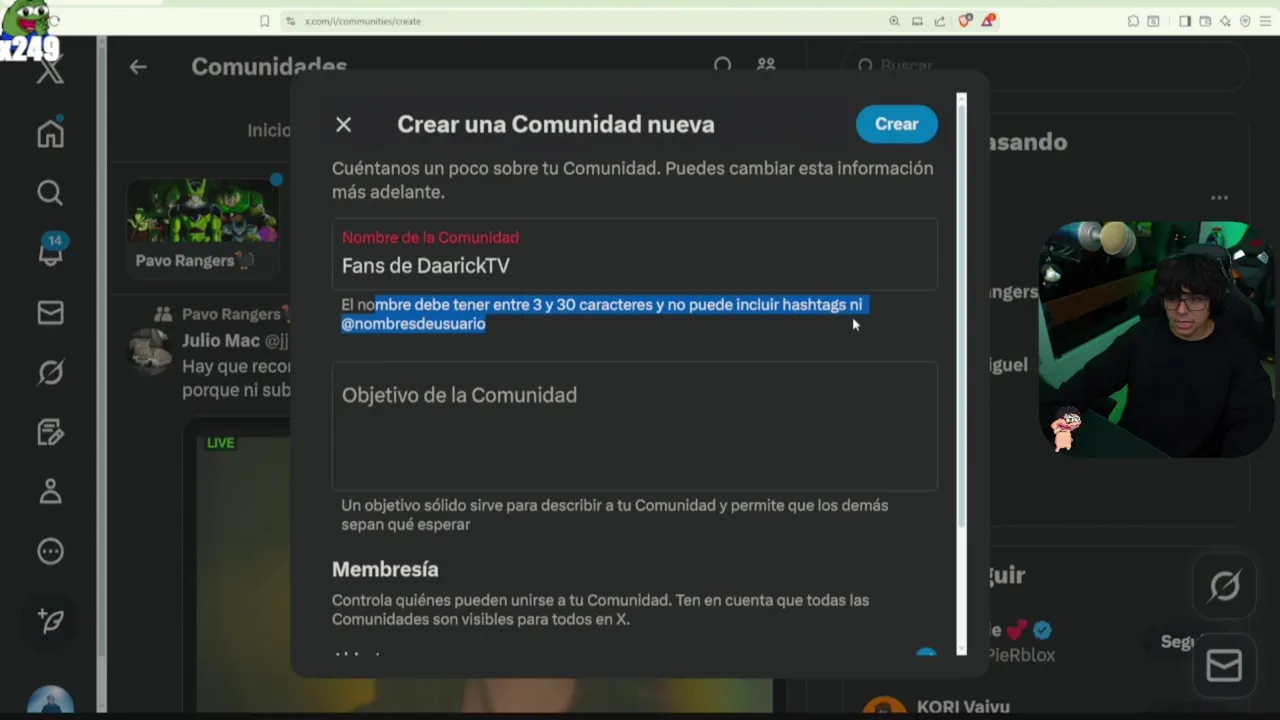The image size is (1280, 720).
Task: Click the LIVE badge on the video
Action: (x=220, y=443)
